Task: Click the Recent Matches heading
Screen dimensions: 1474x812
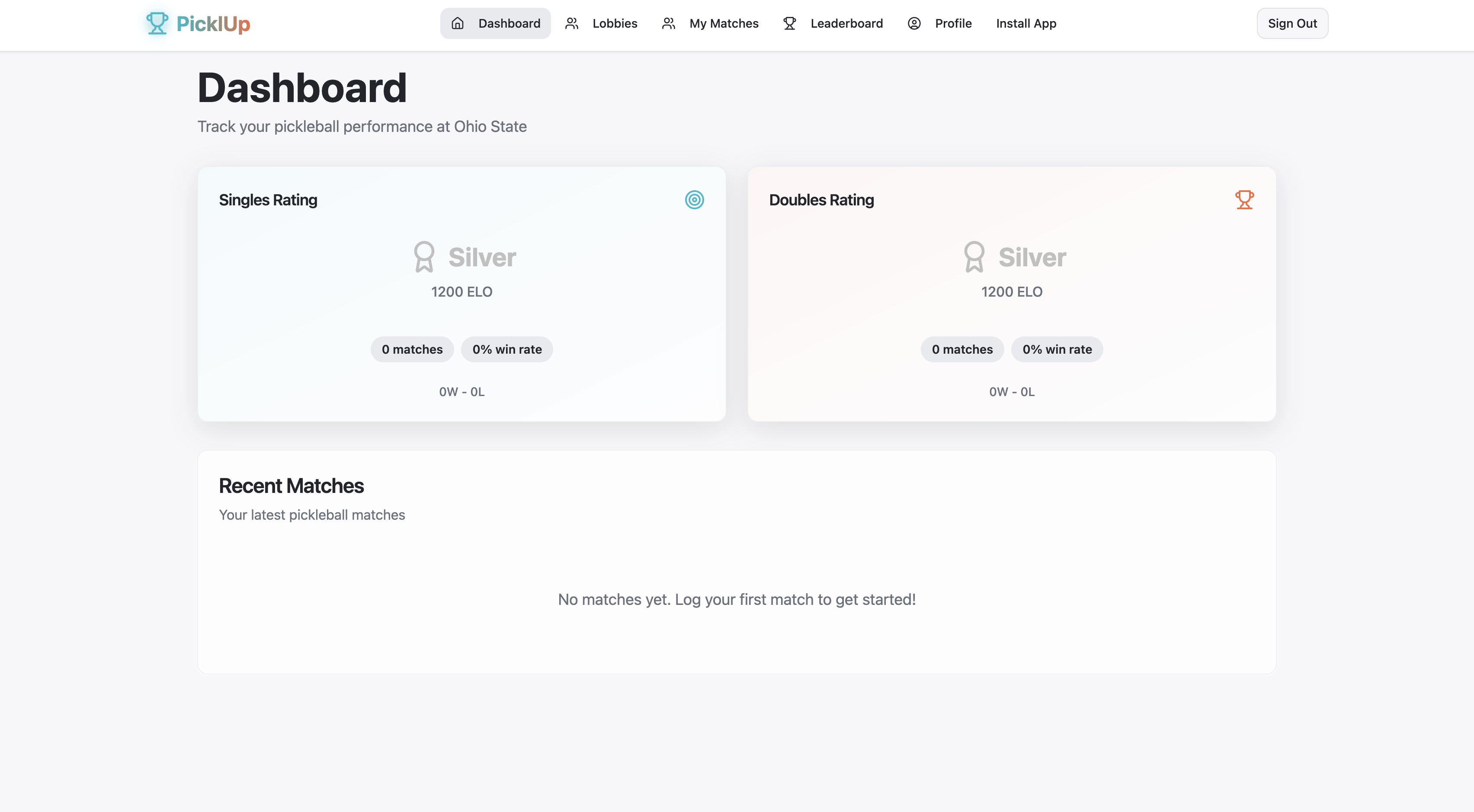Action: (291, 486)
